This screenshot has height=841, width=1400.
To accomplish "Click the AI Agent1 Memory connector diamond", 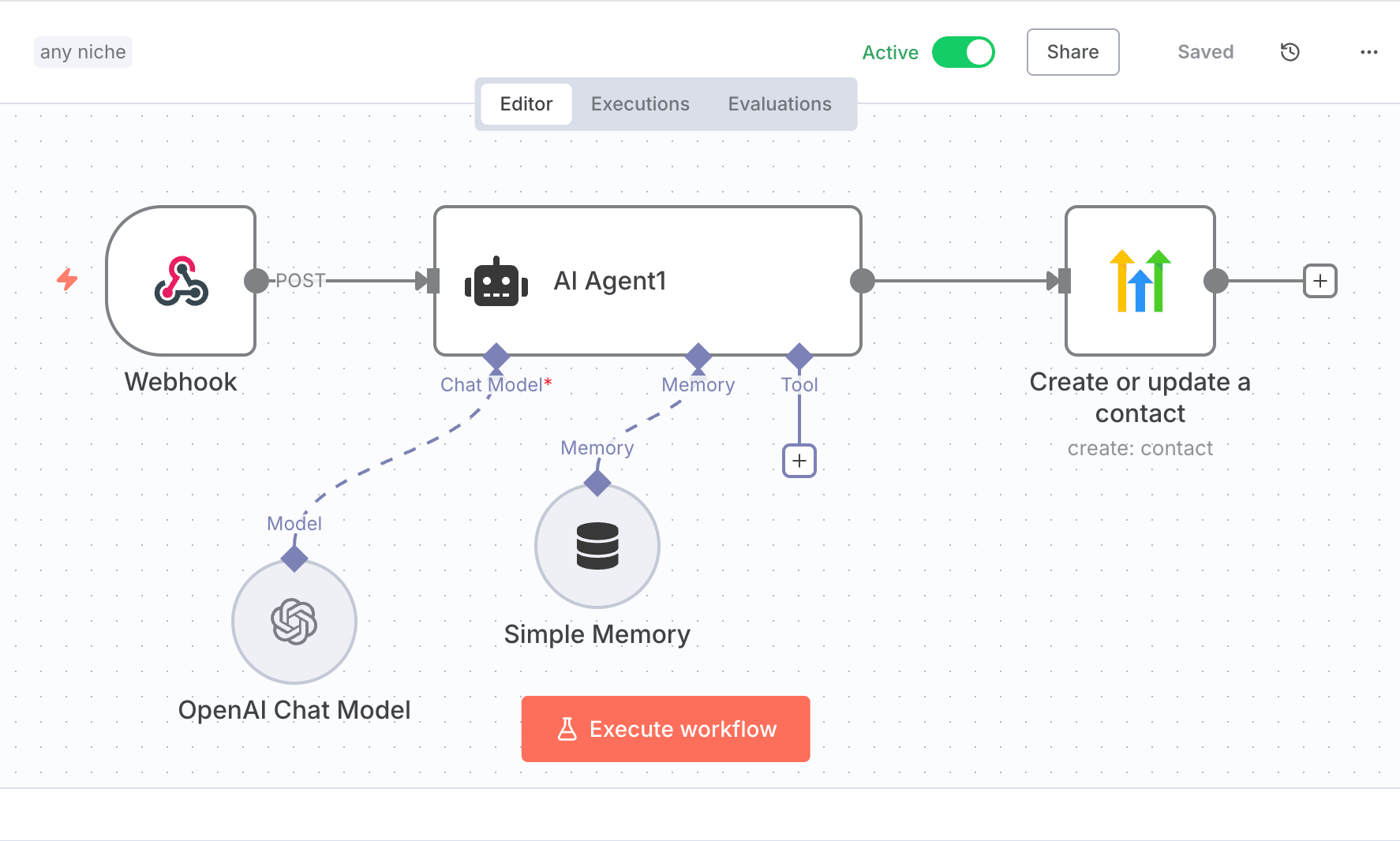I will 698,357.
